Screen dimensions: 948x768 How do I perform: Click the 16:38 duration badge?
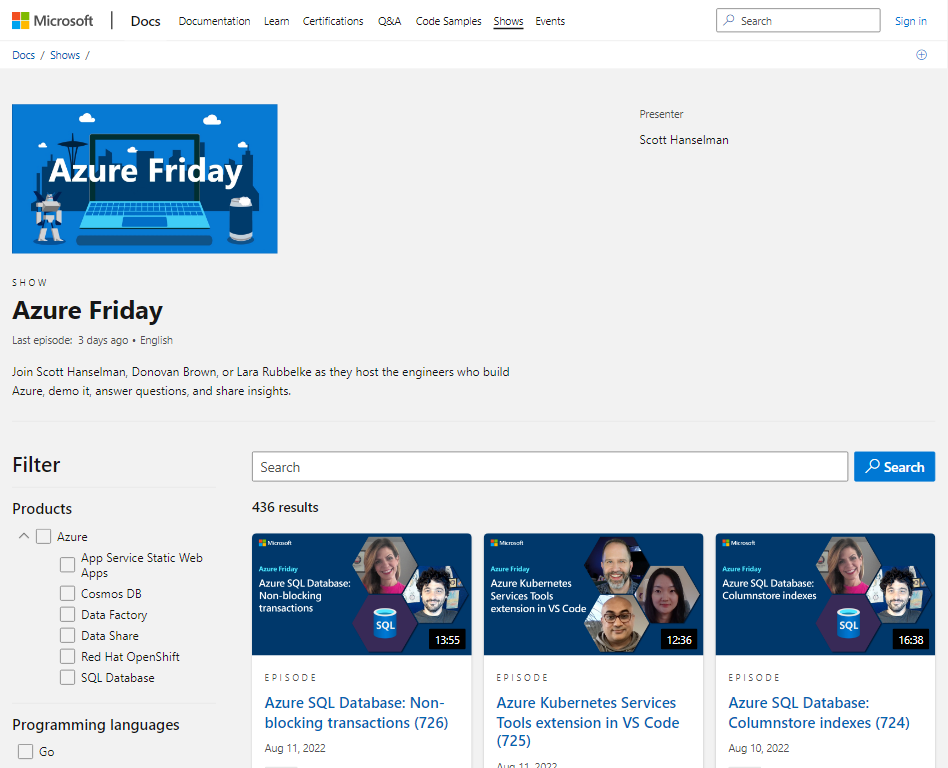coord(911,640)
